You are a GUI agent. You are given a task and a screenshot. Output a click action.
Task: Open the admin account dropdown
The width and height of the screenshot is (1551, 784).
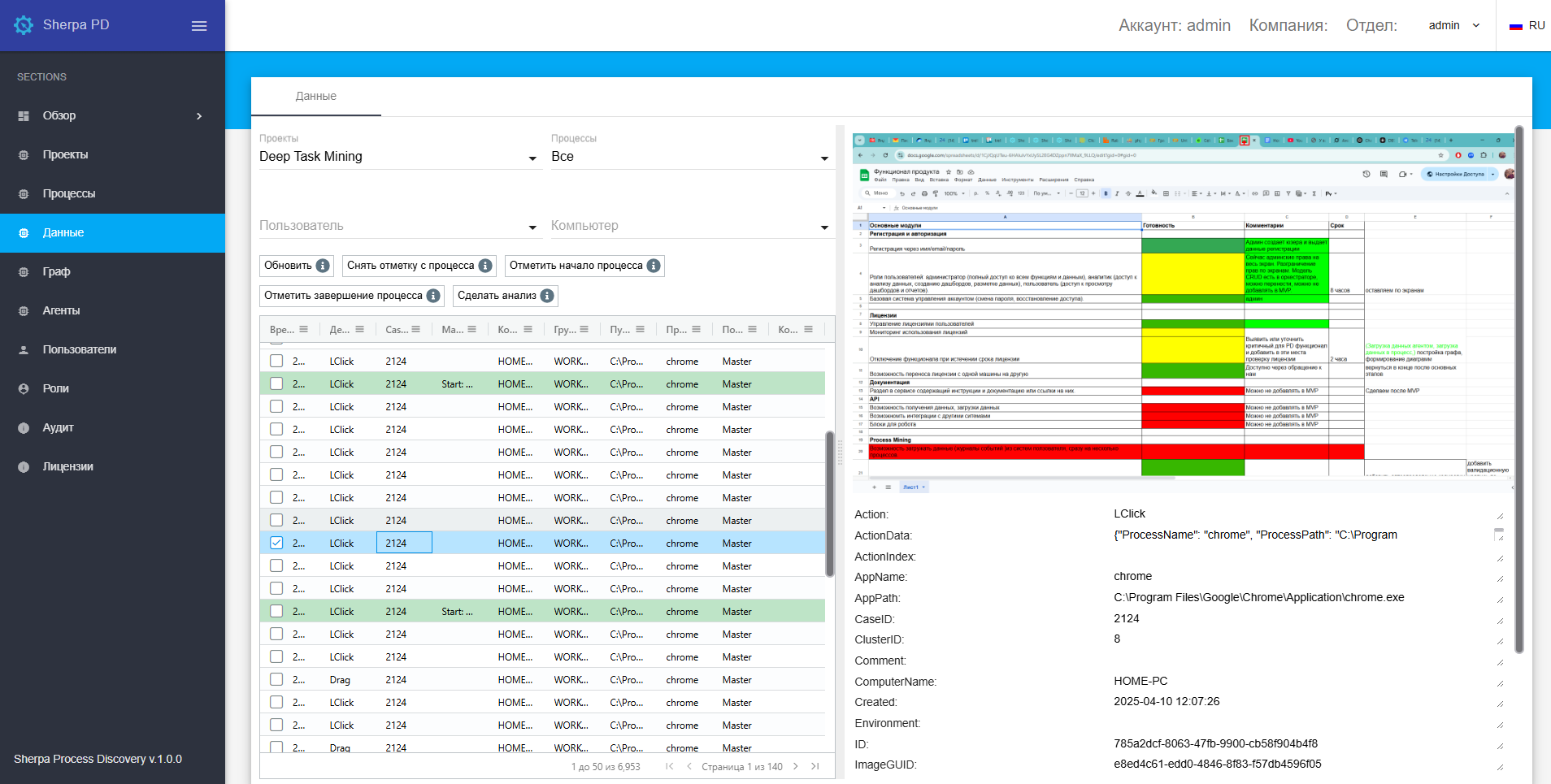point(1453,25)
